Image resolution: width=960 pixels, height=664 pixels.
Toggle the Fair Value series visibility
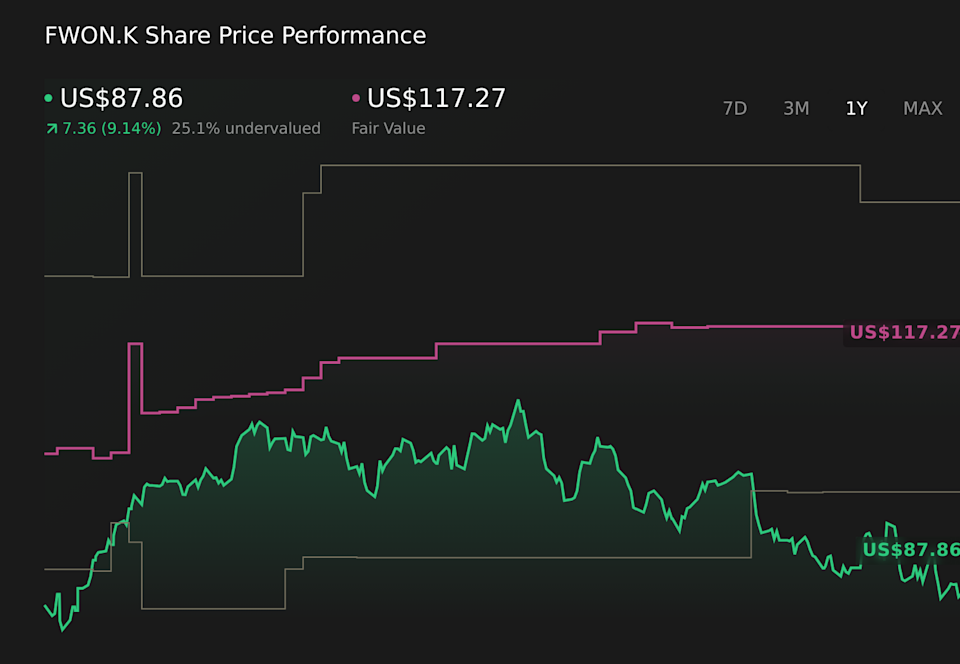(434, 98)
